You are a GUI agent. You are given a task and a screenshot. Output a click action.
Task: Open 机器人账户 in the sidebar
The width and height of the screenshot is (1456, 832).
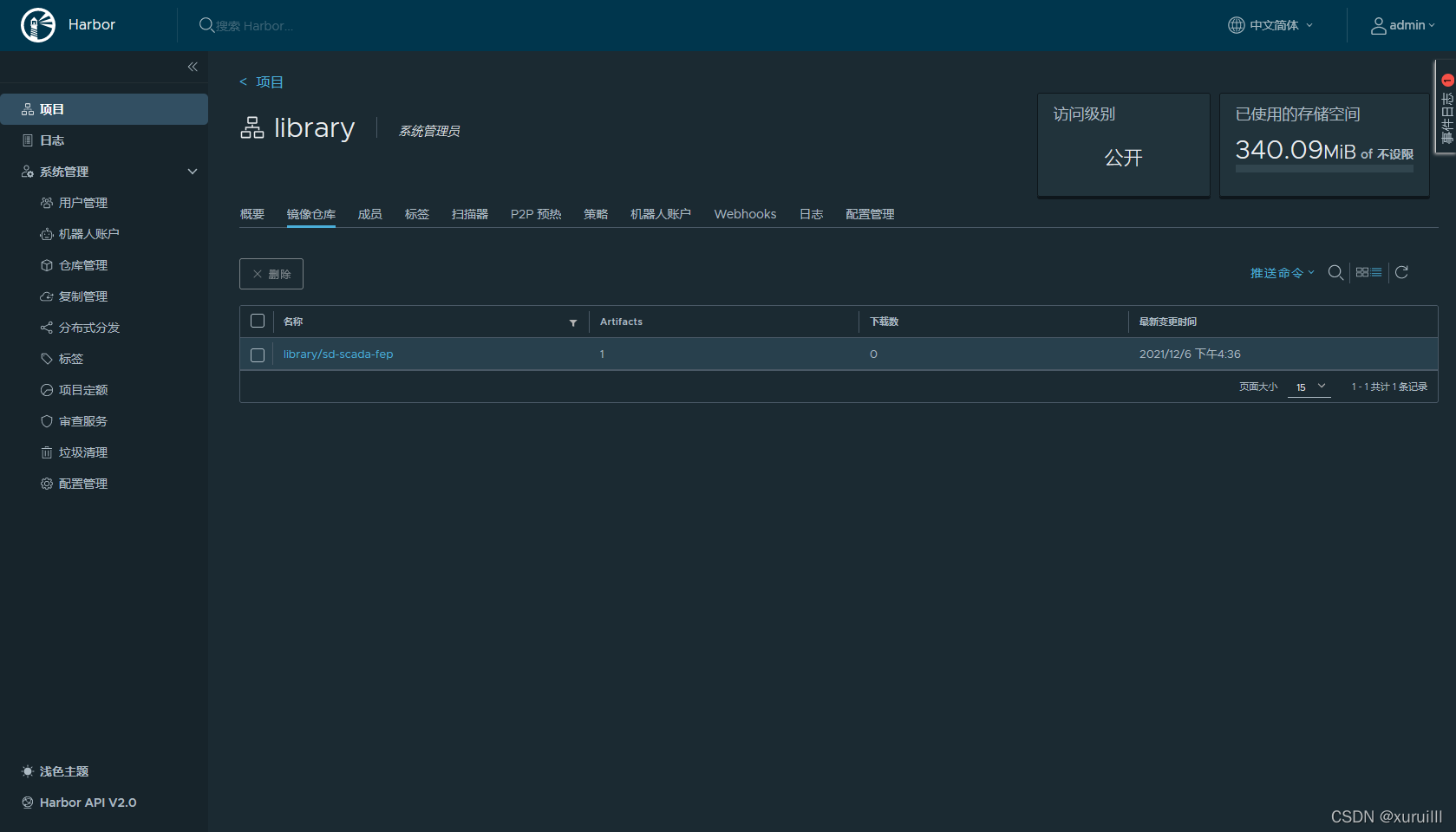[x=88, y=234]
